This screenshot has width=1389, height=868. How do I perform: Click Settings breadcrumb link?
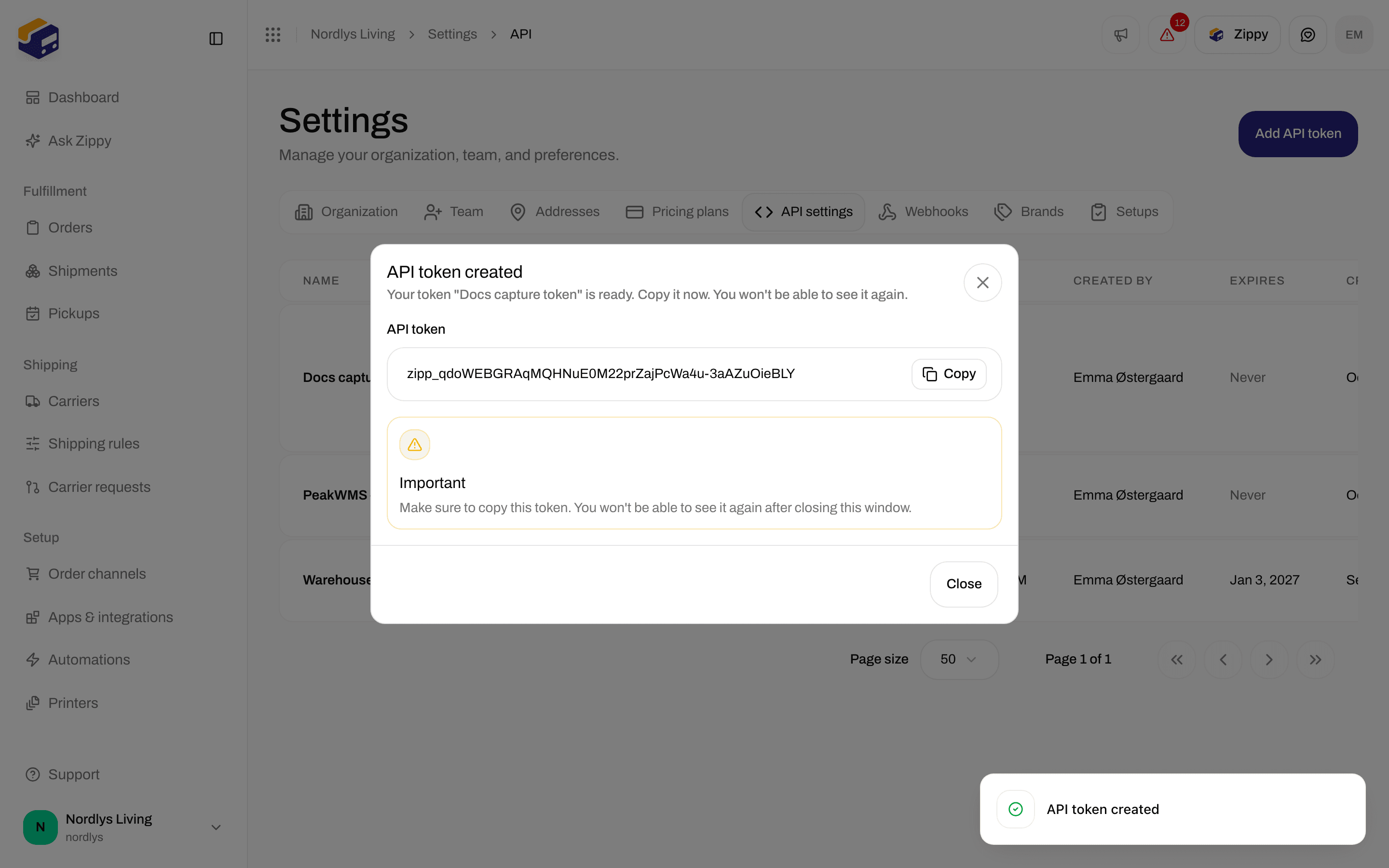pos(452,34)
